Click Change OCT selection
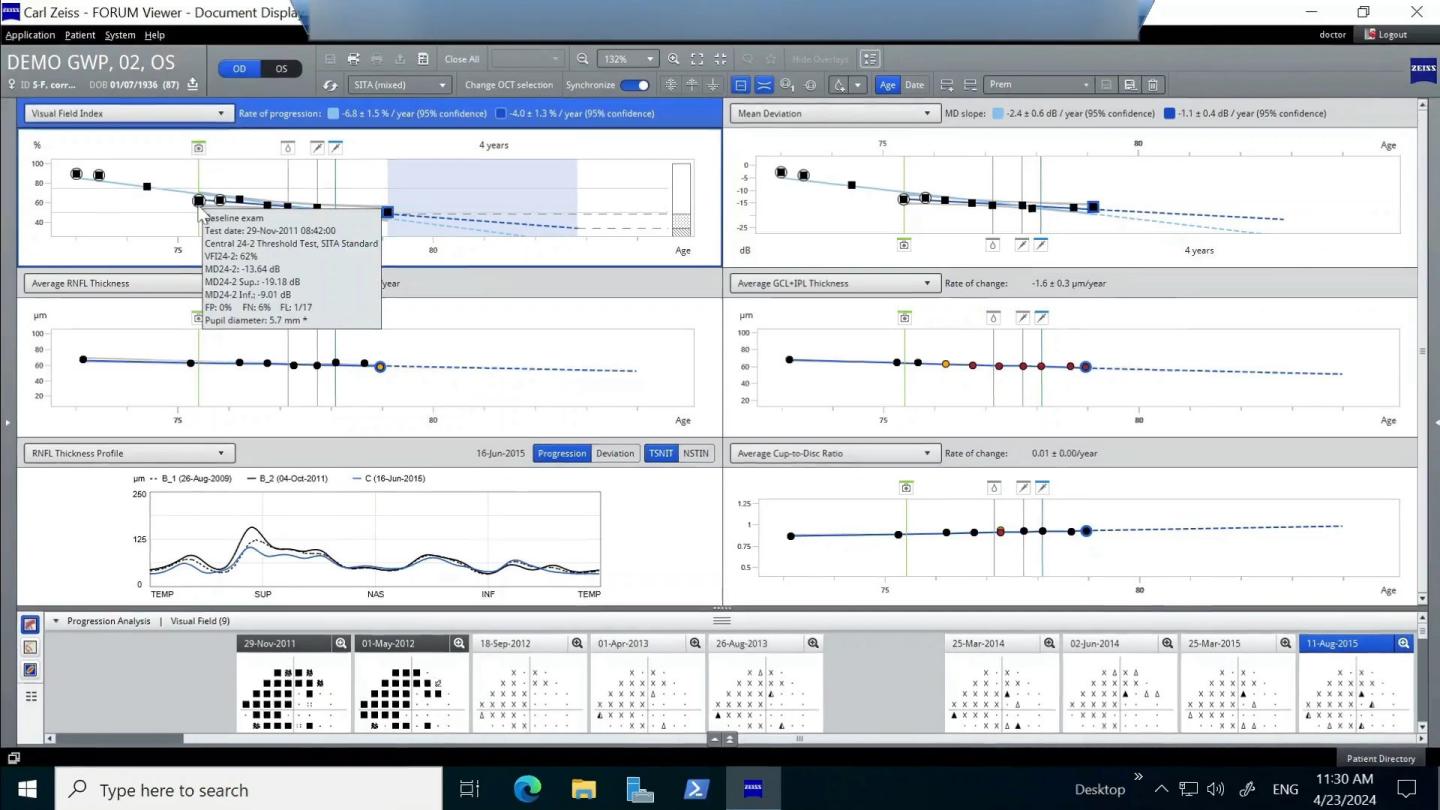Screen dimensions: 1440x810 (x=508, y=84)
